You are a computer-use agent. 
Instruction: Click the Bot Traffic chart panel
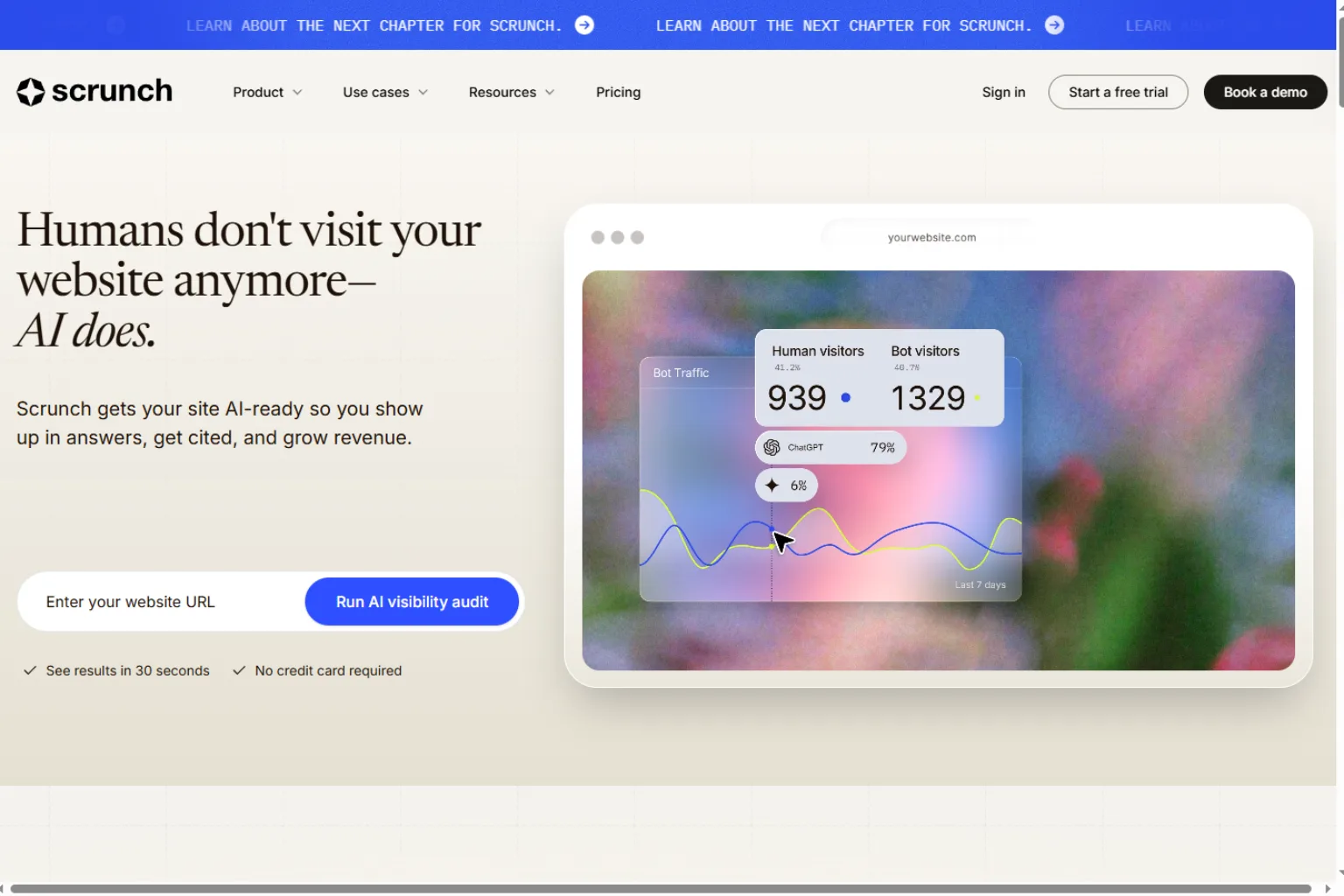coord(830,479)
